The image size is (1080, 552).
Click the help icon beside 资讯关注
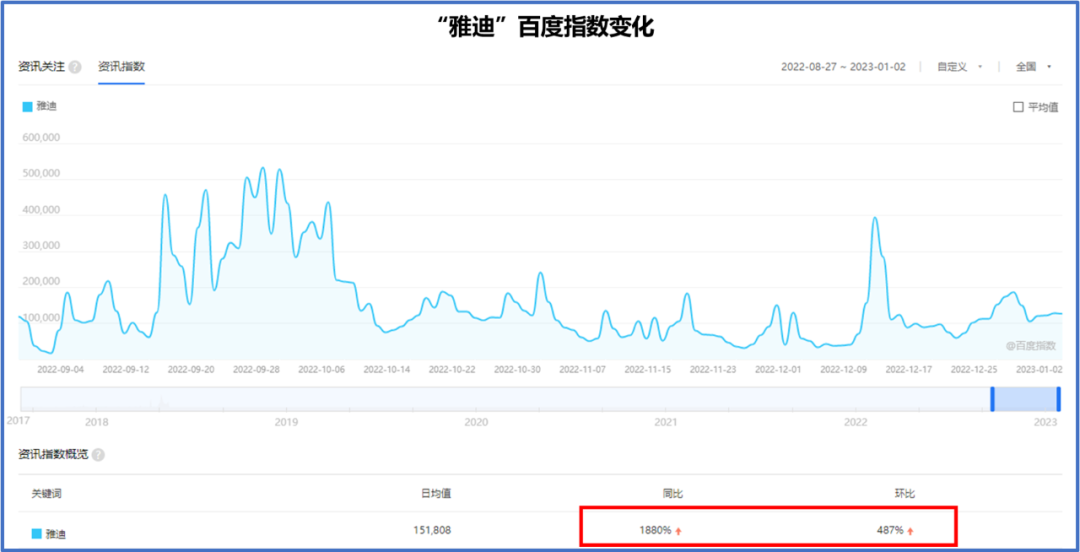75,67
